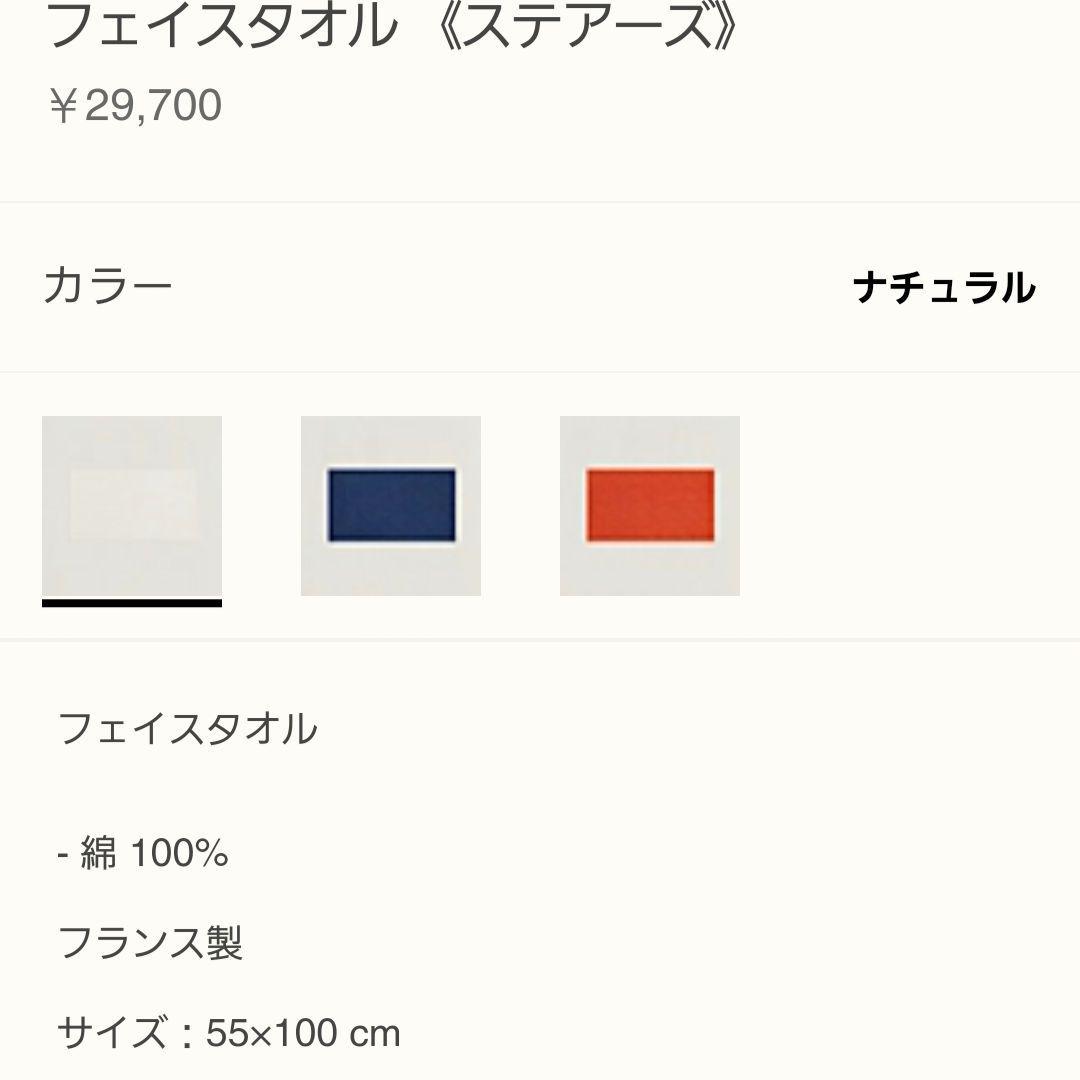Screen dimensions: 1080x1080
Task: Select the ナチュラル color name text
Action: (x=945, y=286)
